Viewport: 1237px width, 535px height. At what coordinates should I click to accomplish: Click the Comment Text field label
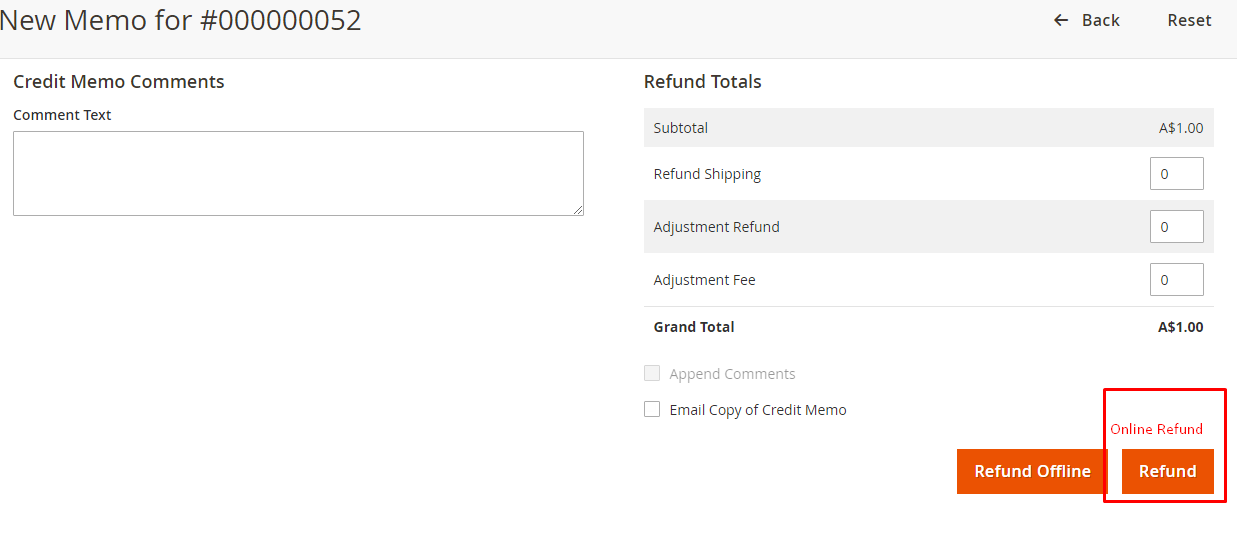click(x=62, y=115)
